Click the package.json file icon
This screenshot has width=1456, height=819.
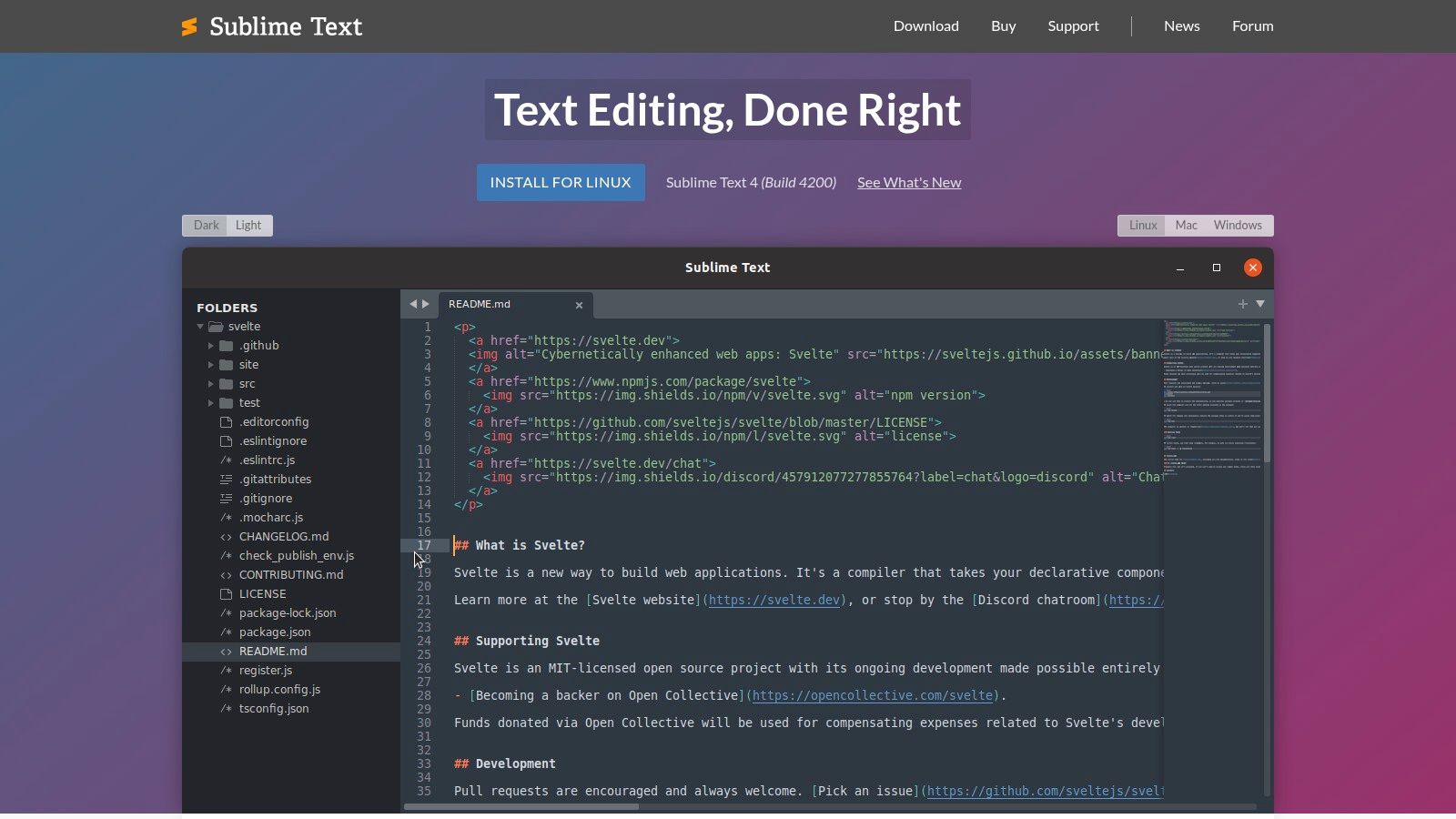click(x=226, y=632)
